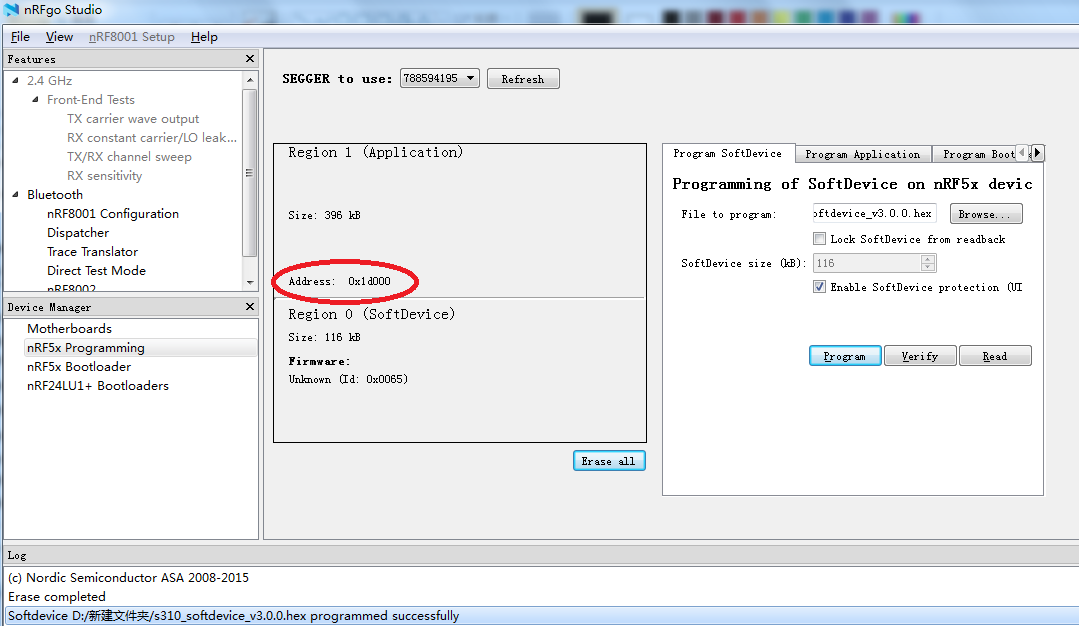Increase SoftDevice size with stepper up arrow
1083x629 pixels.
(x=928, y=259)
